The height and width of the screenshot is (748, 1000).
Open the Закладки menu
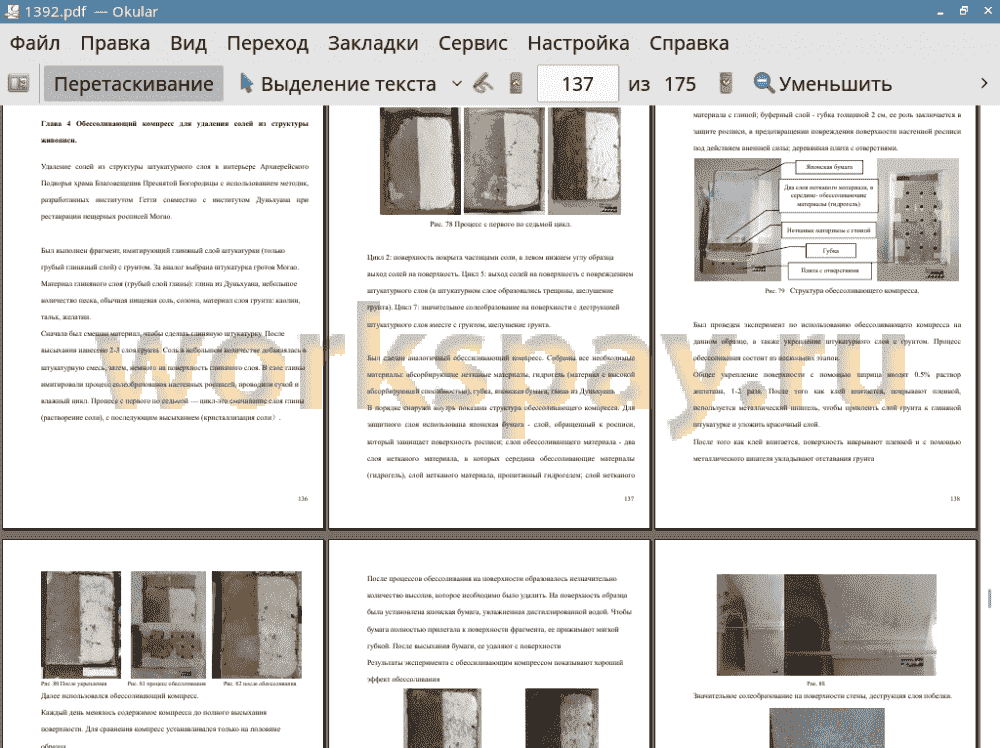(373, 43)
